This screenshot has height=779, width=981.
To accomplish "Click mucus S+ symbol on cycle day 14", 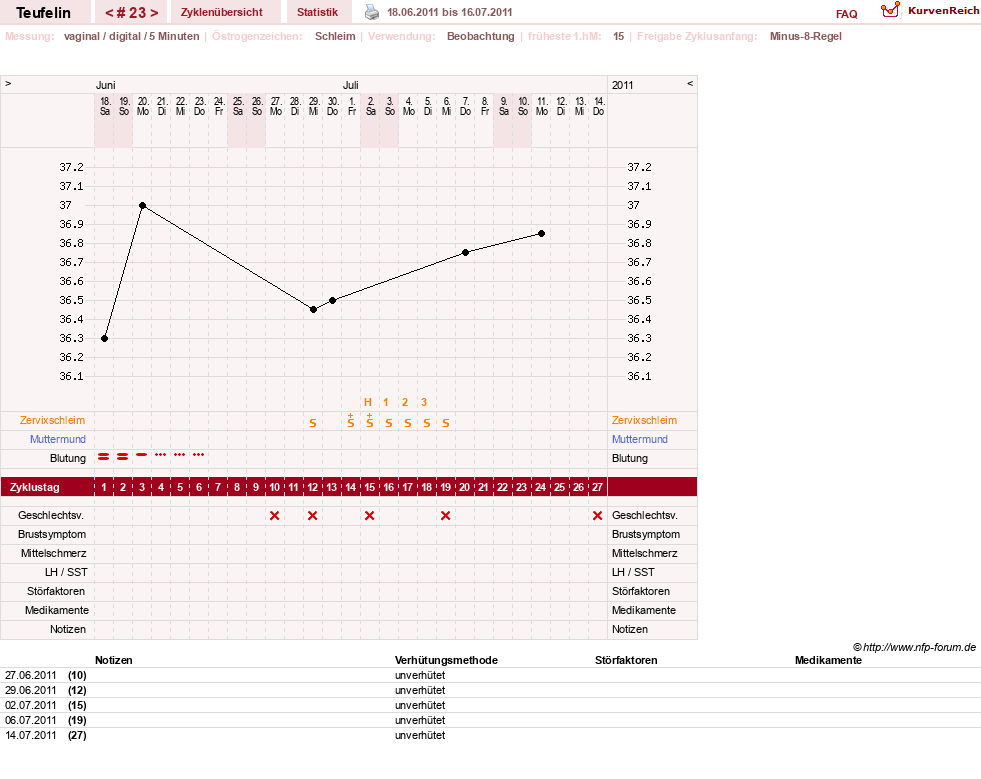I will tap(350, 420).
